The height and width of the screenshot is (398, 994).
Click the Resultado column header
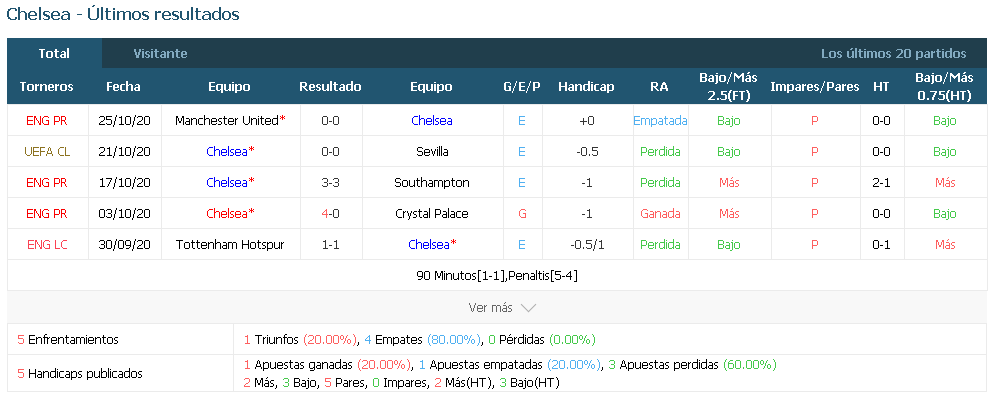330,87
